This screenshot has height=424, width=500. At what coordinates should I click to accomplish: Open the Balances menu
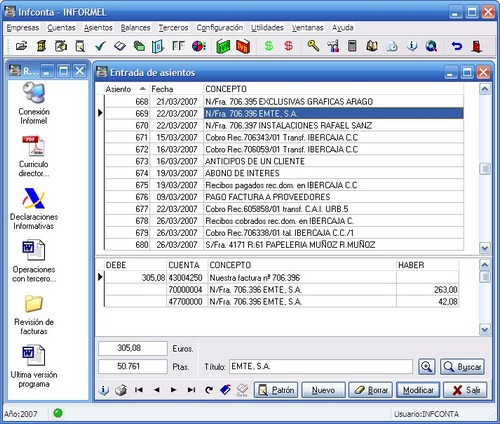click(x=135, y=28)
